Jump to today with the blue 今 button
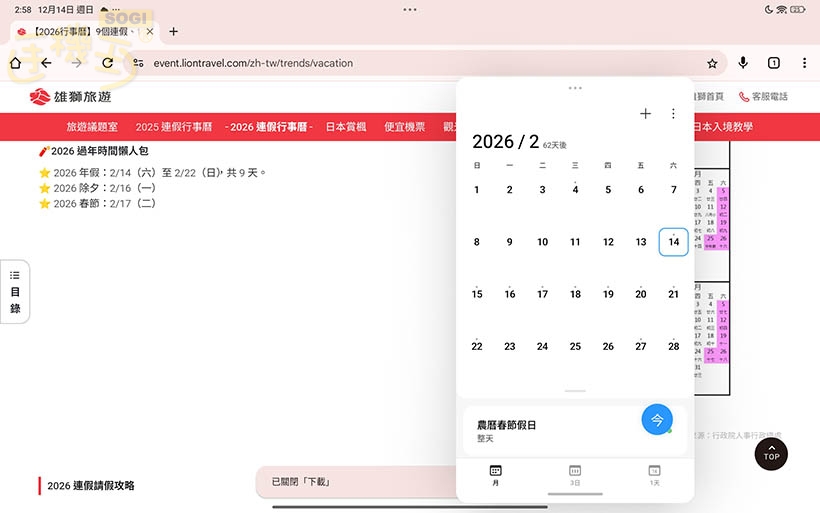Screen dimensions: 820x513 (x=657, y=419)
